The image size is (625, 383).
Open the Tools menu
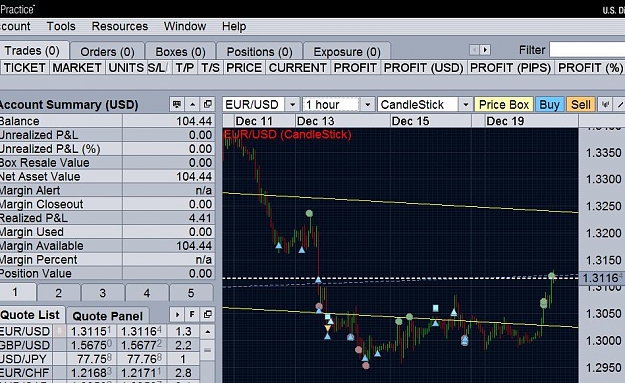click(61, 26)
